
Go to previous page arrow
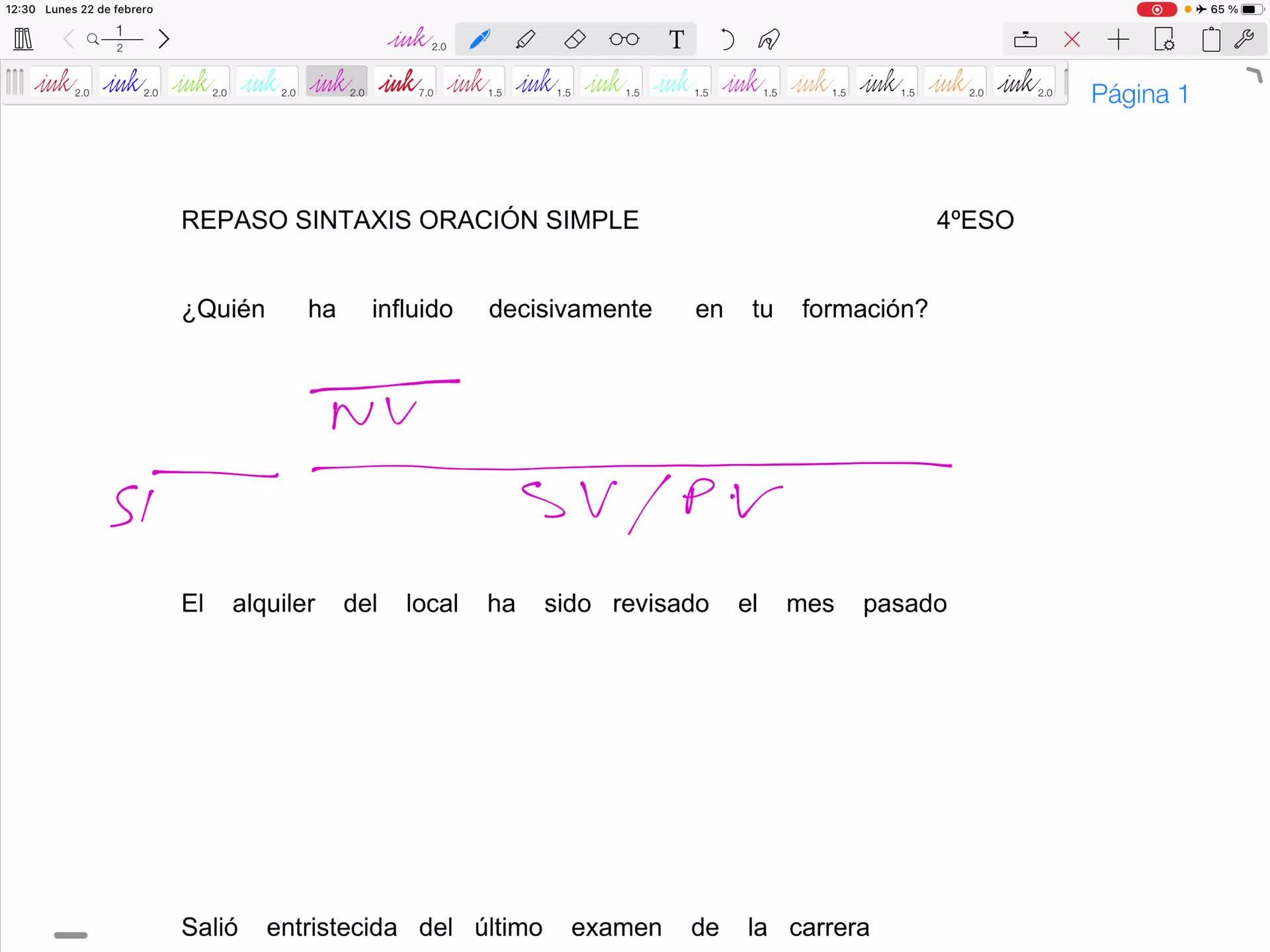(68, 39)
